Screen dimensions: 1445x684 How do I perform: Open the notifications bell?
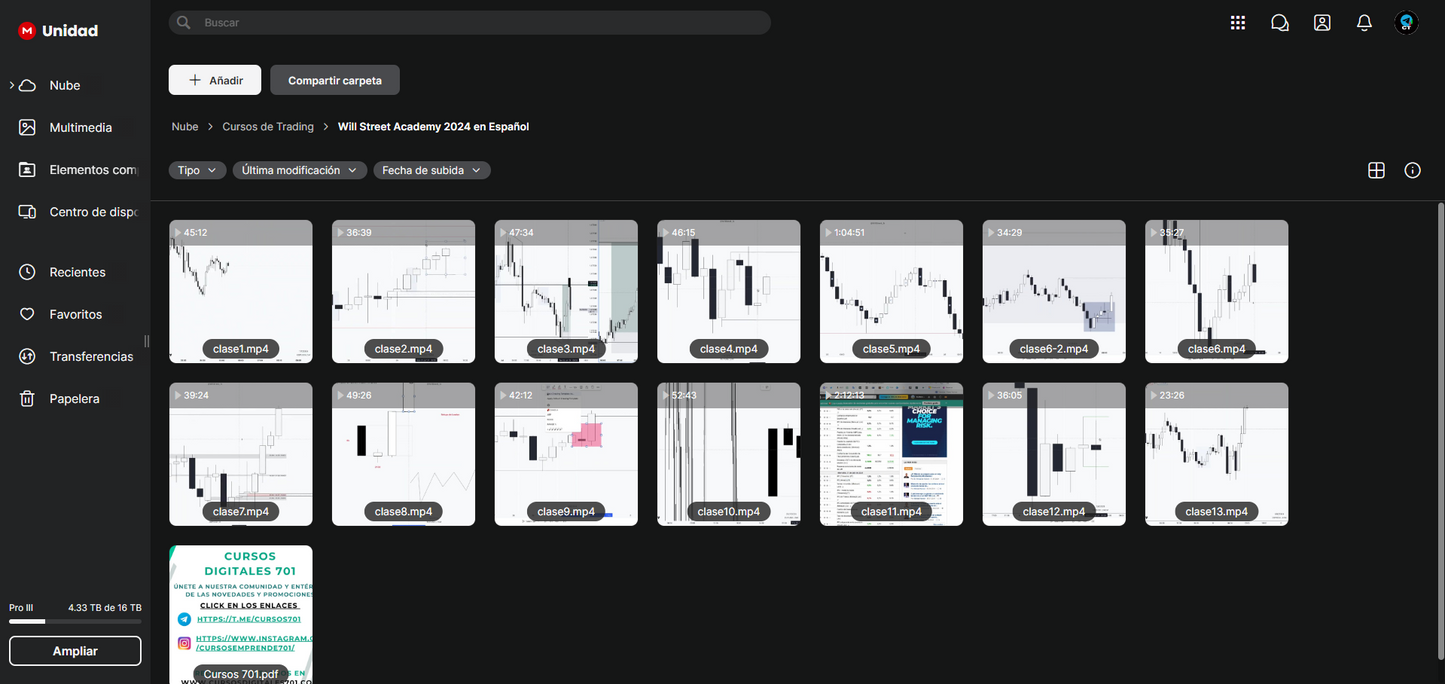pos(1364,23)
